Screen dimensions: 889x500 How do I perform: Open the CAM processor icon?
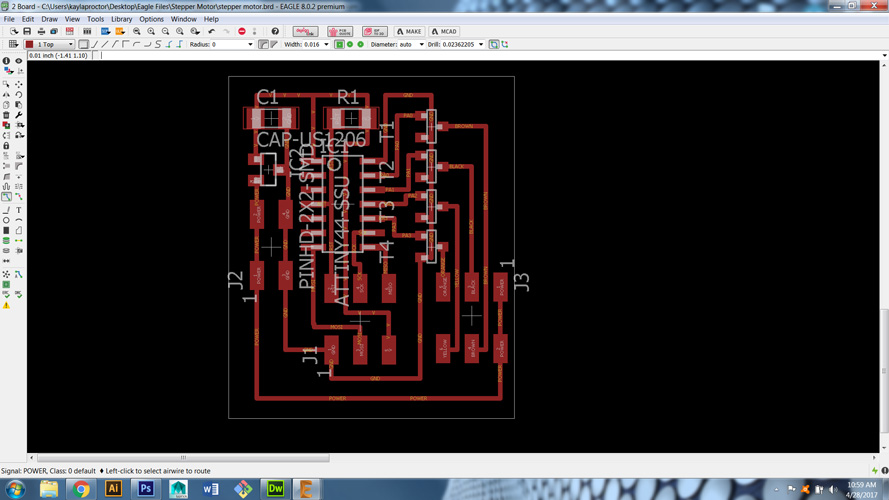(54, 32)
